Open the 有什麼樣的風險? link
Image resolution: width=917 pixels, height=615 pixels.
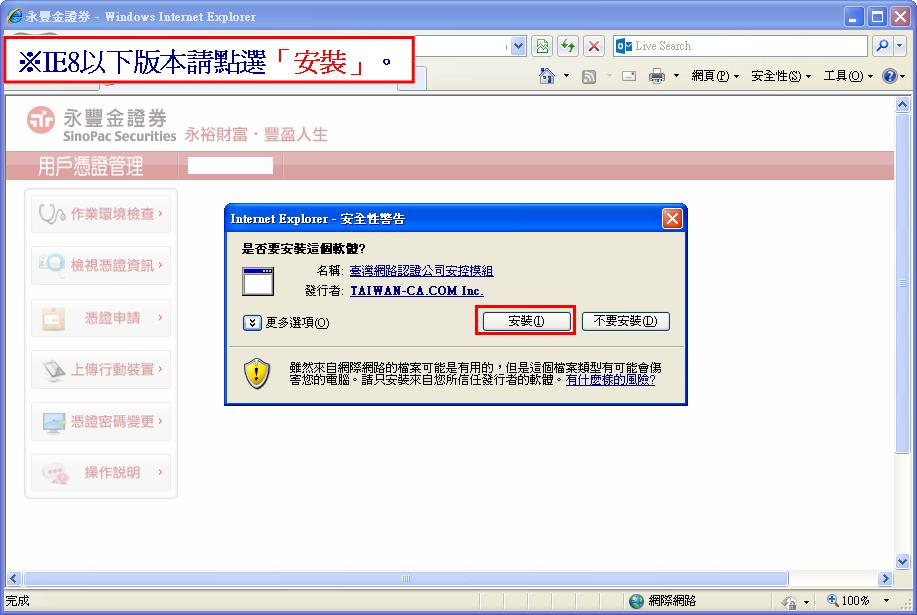[610, 380]
